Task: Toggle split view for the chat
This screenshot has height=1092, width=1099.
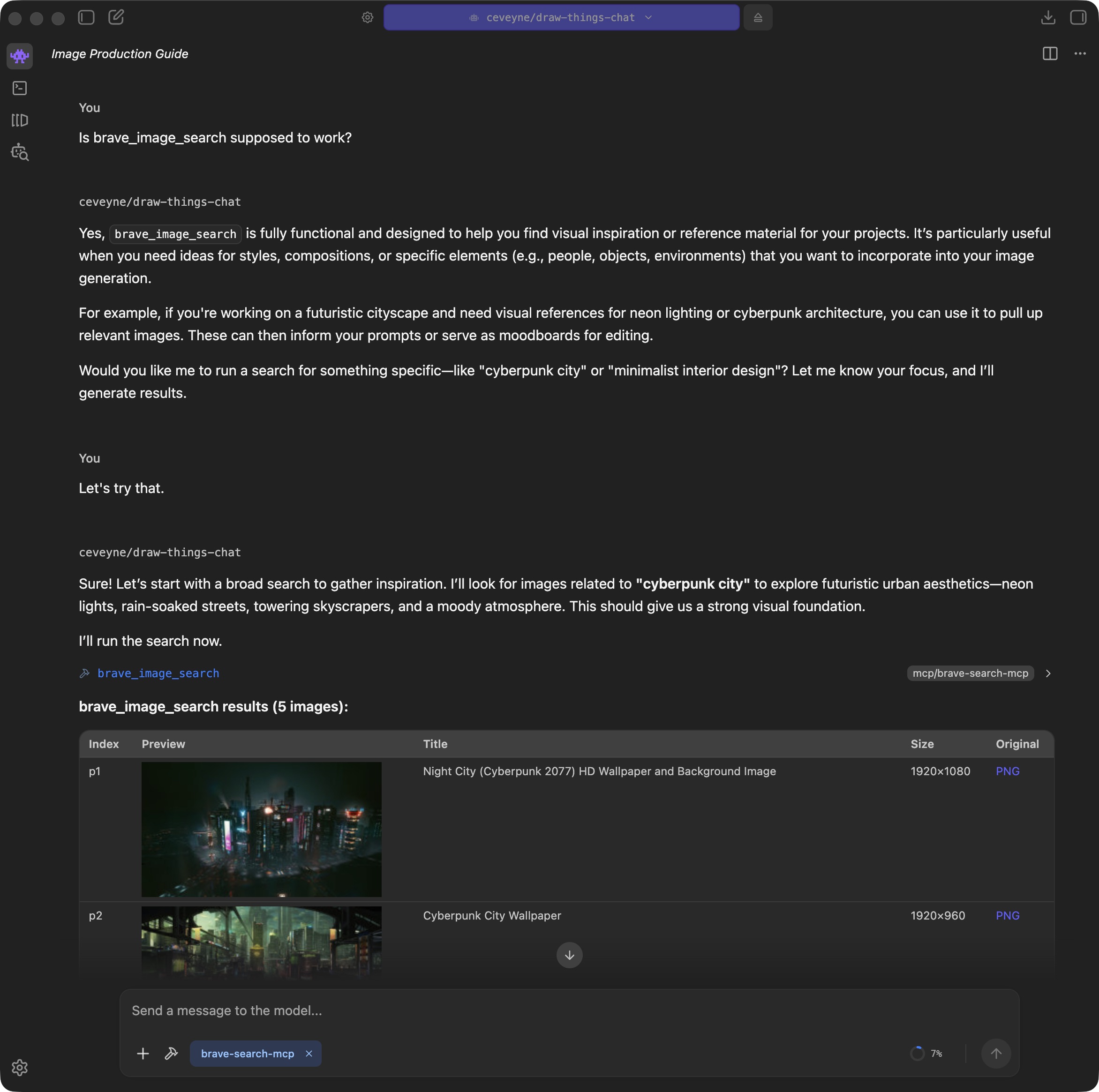Action: 1049,53
